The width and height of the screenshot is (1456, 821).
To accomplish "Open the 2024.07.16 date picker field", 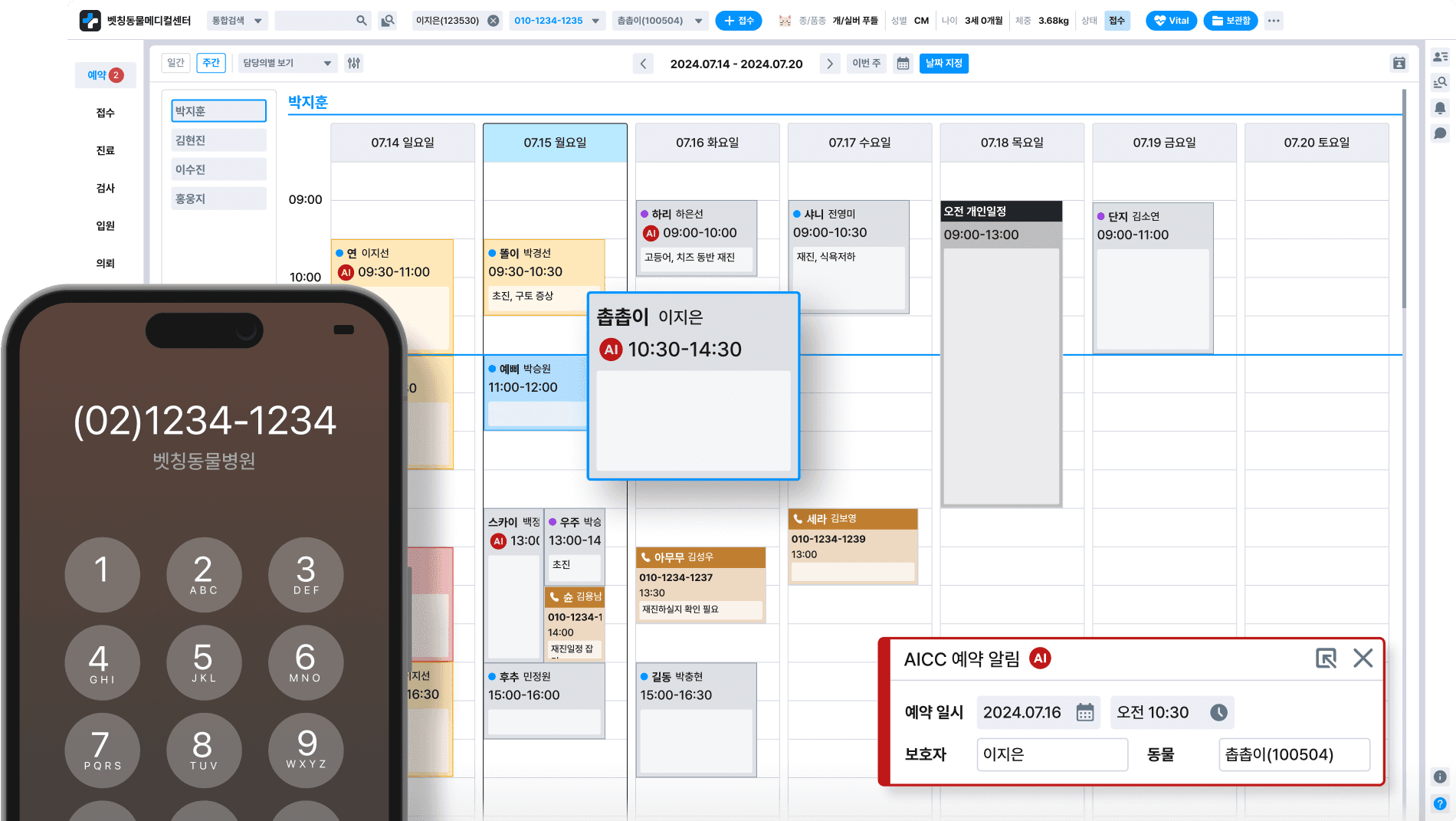I will click(1038, 712).
